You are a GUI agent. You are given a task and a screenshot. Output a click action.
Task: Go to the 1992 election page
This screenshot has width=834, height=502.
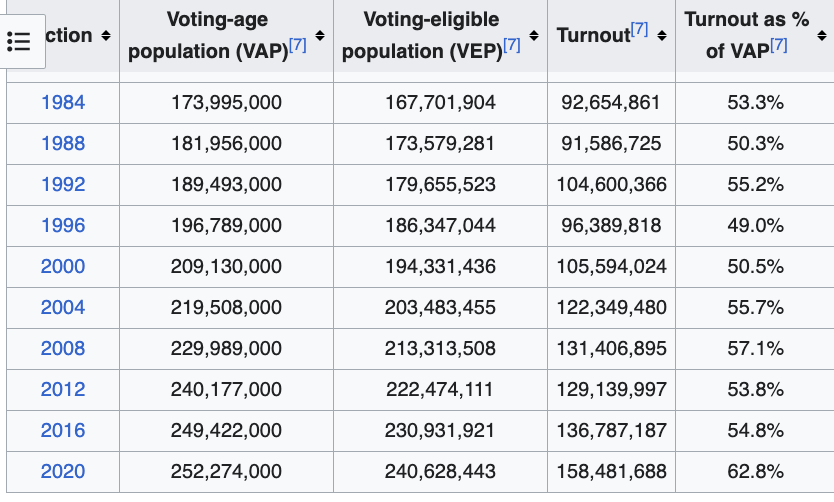coord(63,184)
